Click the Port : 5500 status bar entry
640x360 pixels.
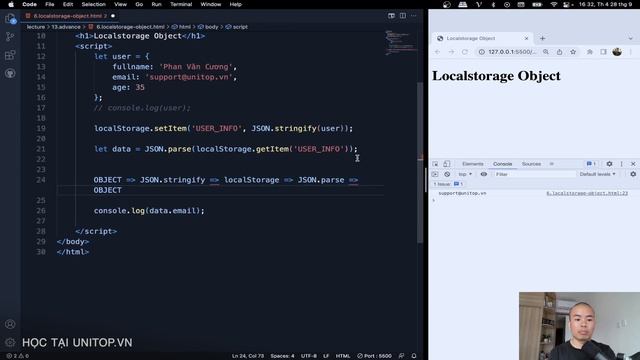pos(374,356)
